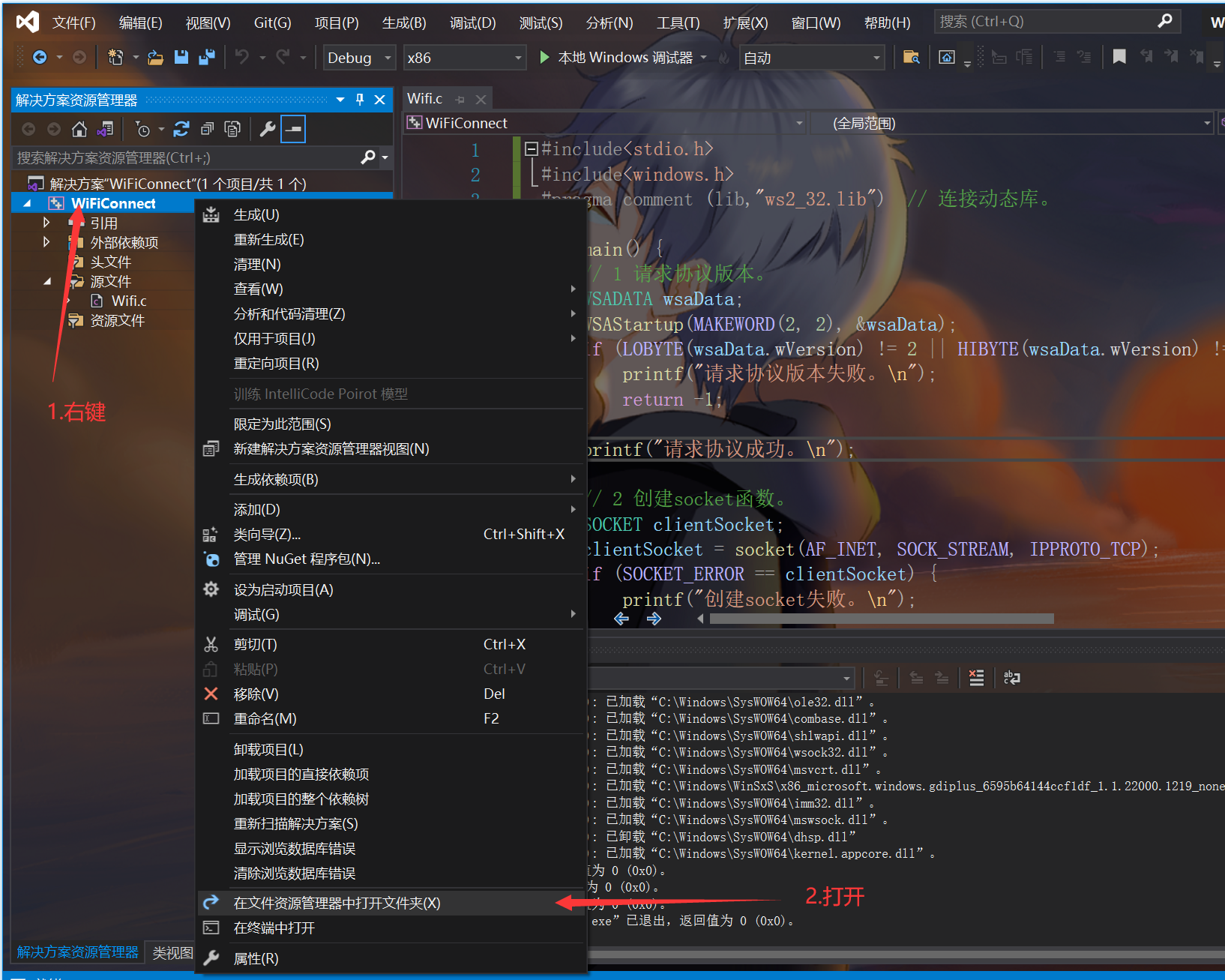Select 属性(R) in the context menu
The height and width of the screenshot is (980, 1225).
pyautogui.click(x=391, y=958)
